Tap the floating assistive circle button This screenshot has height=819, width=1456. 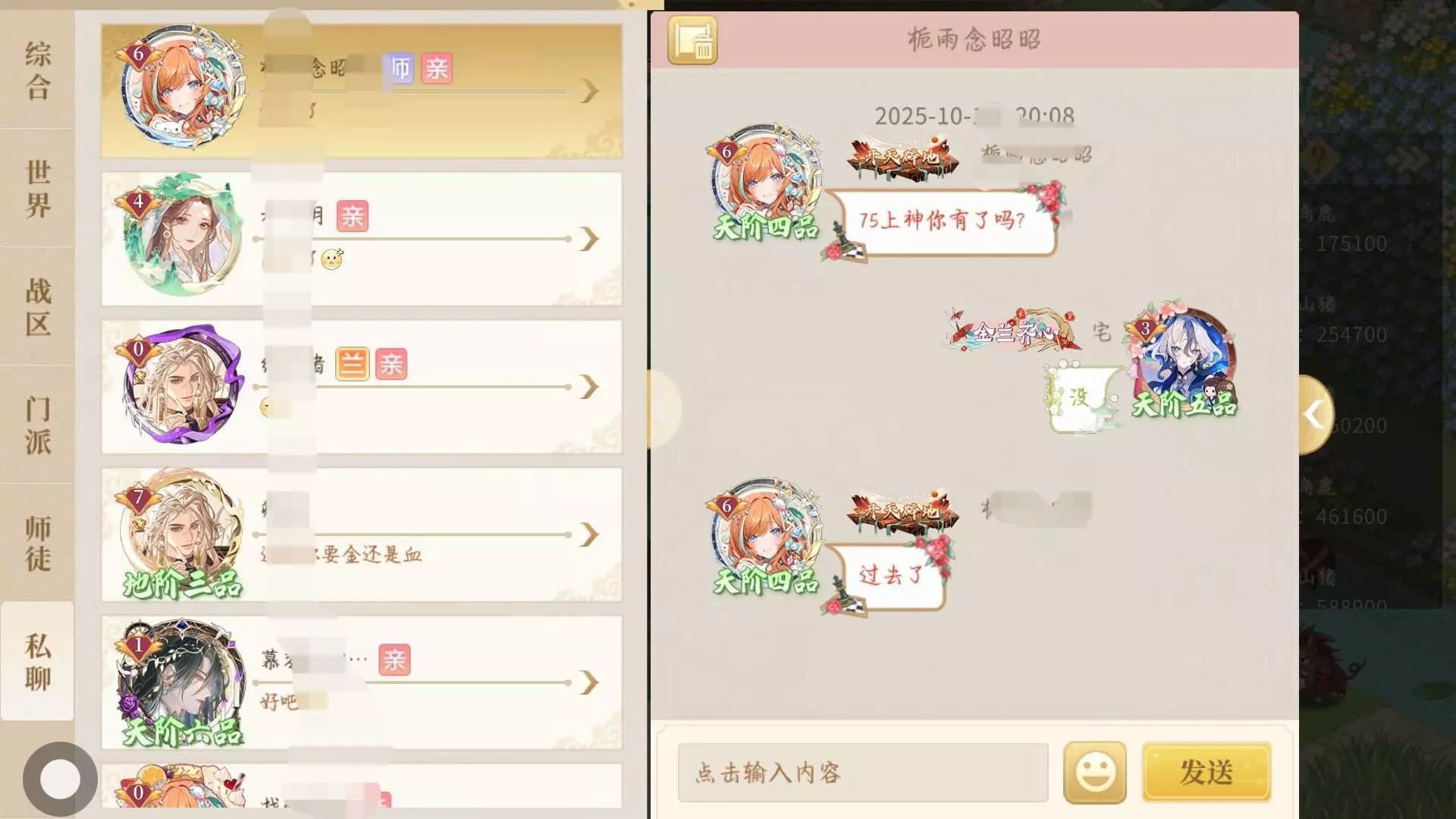tap(60, 779)
